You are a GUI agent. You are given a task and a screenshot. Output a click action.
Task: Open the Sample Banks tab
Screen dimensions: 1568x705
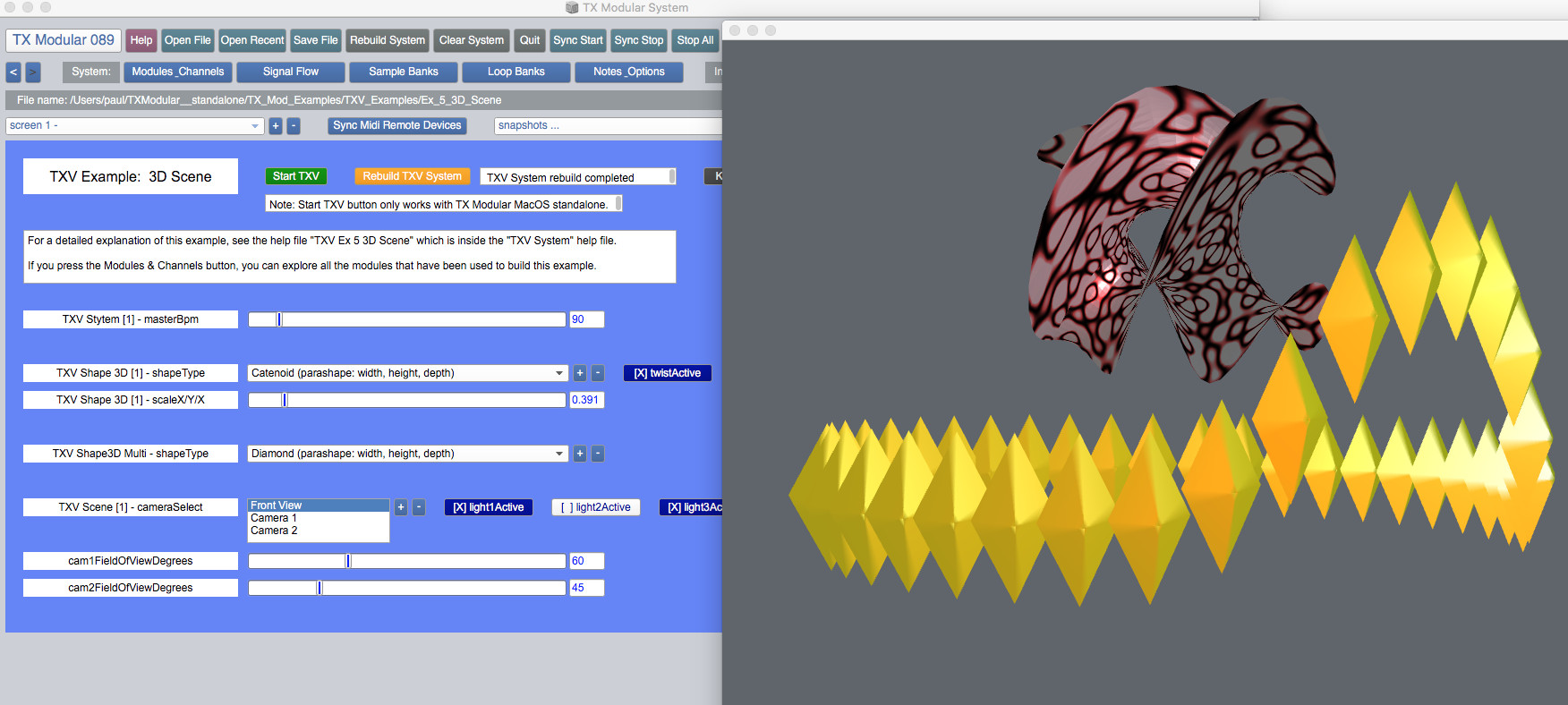tap(403, 72)
